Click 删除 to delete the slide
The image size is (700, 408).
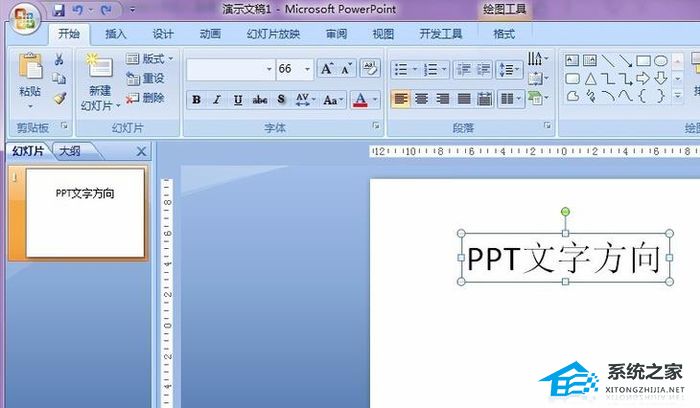point(146,98)
